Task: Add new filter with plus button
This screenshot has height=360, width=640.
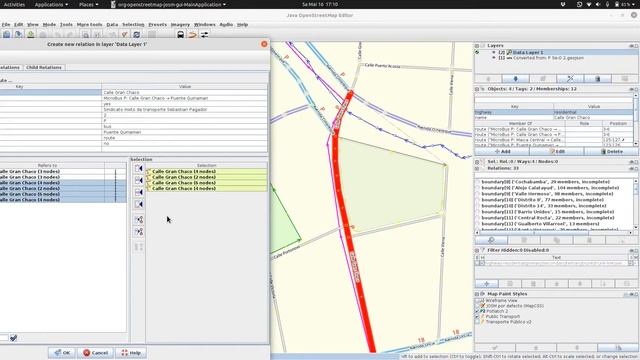Action: pos(487,284)
